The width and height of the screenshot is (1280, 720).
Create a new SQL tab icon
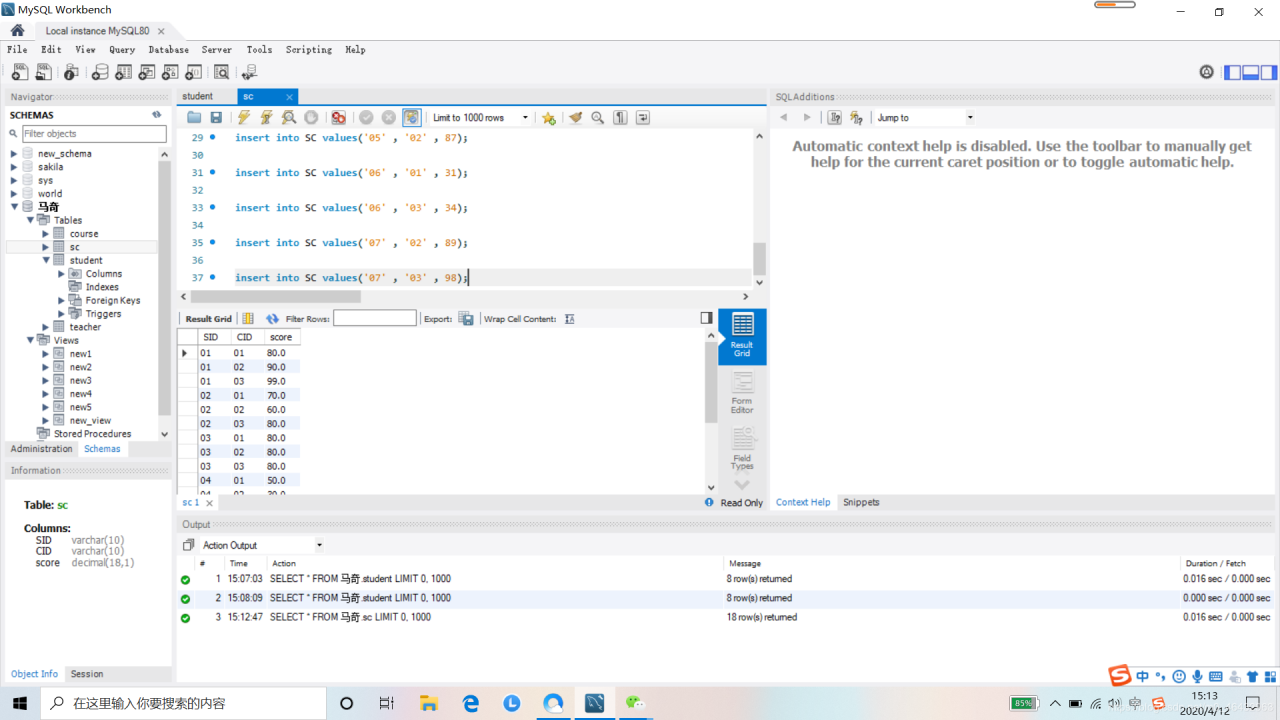(x=19, y=72)
